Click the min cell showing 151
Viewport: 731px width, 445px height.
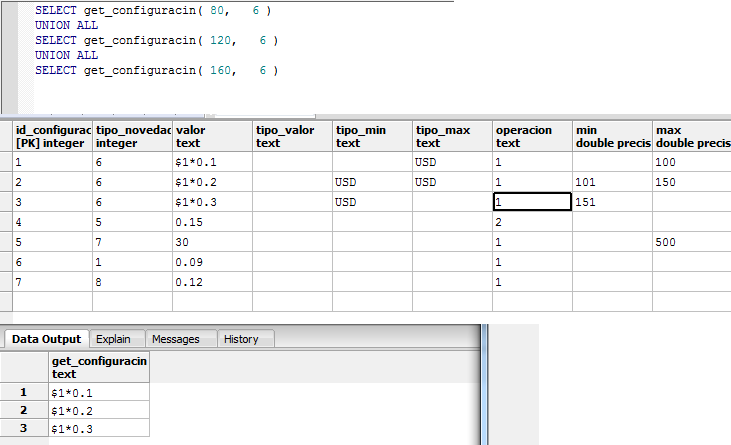pos(612,202)
